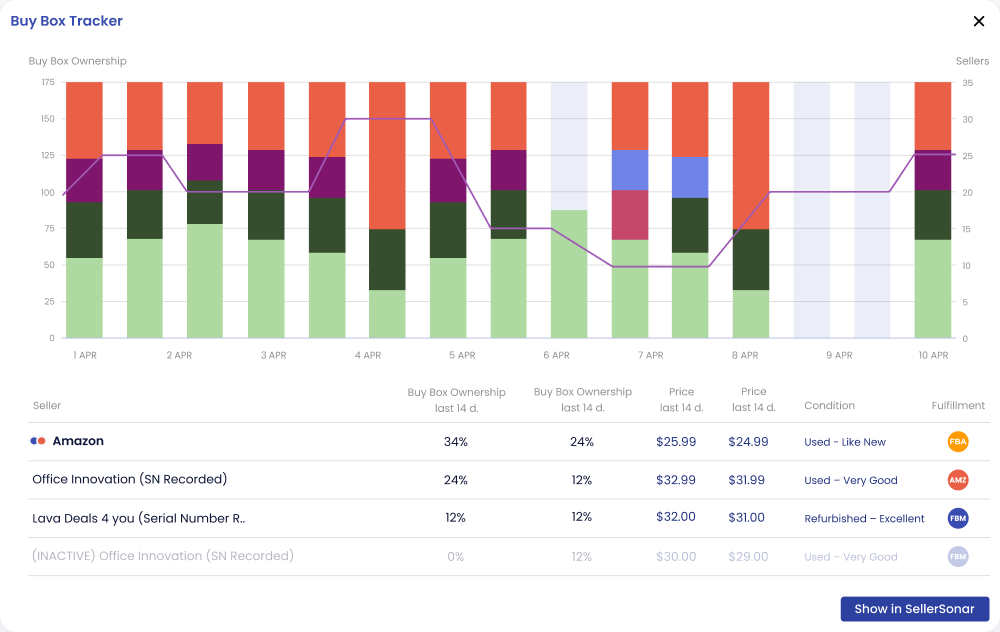The width and height of the screenshot is (1000, 632).
Task: Select the Amazon seller name
Action: tap(78, 441)
